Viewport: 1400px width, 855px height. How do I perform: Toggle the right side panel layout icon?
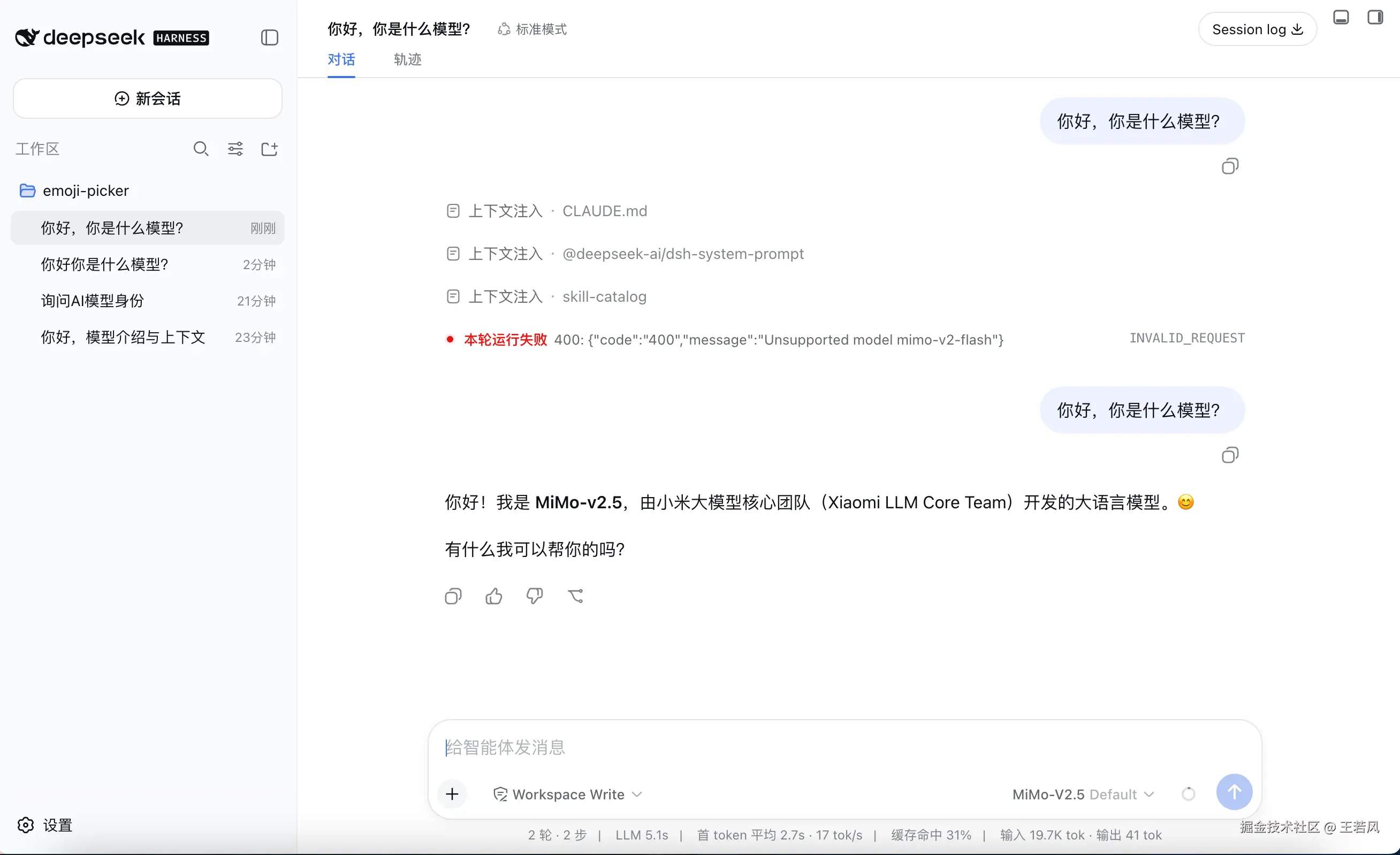tap(1375, 17)
